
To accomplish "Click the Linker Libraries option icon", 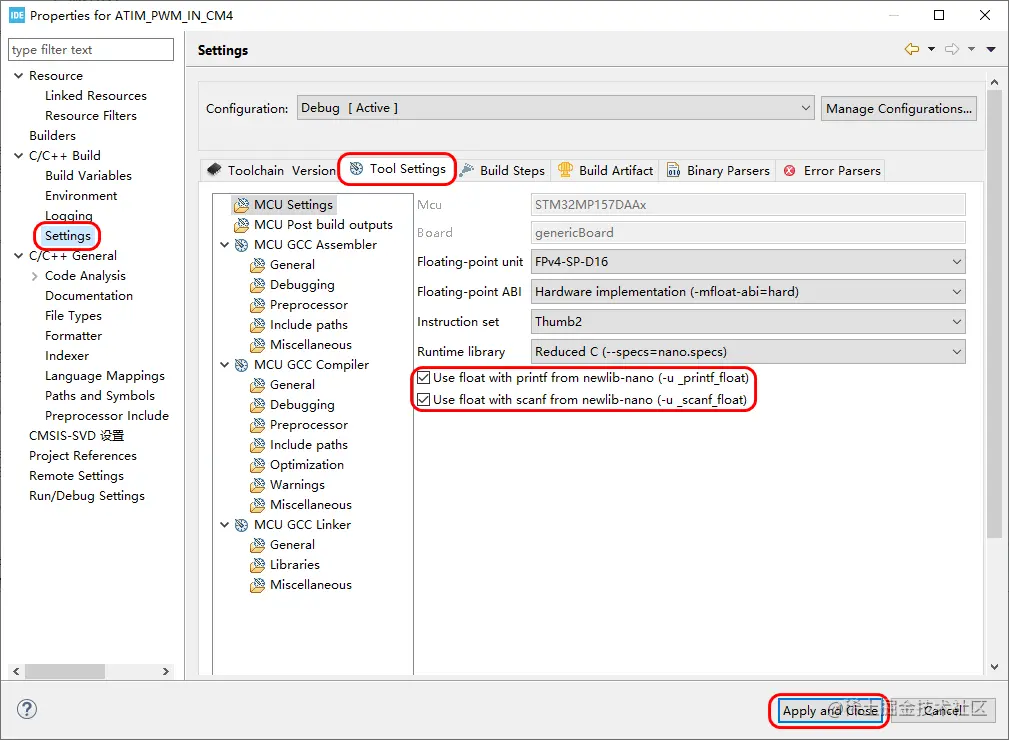I will (x=257, y=564).
